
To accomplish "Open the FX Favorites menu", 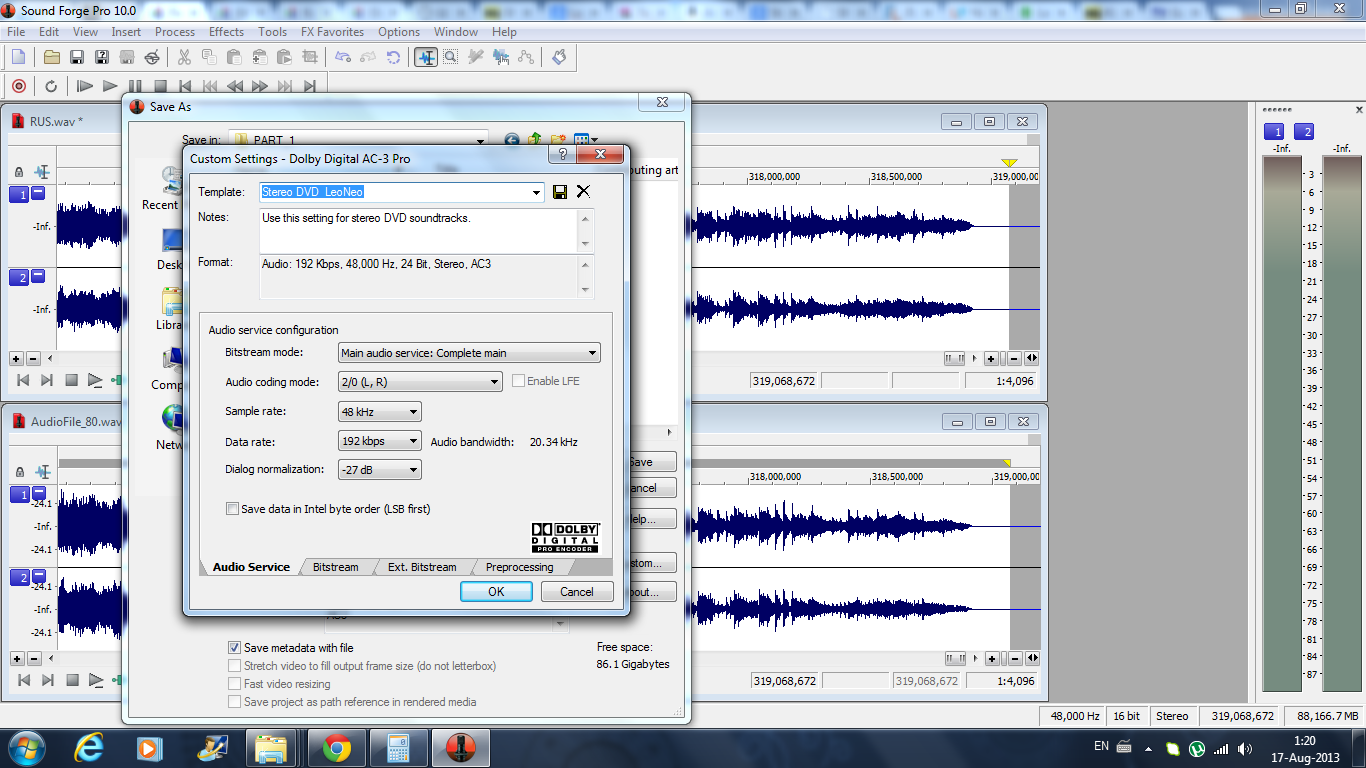I will (332, 32).
